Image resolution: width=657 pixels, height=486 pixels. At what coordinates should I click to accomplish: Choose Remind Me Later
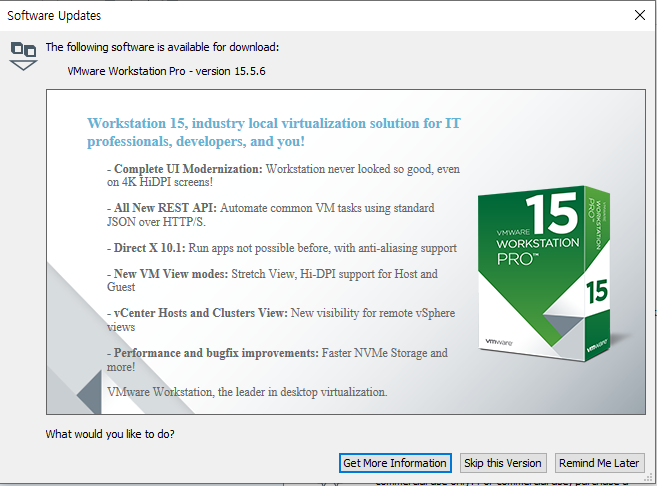click(x=599, y=463)
